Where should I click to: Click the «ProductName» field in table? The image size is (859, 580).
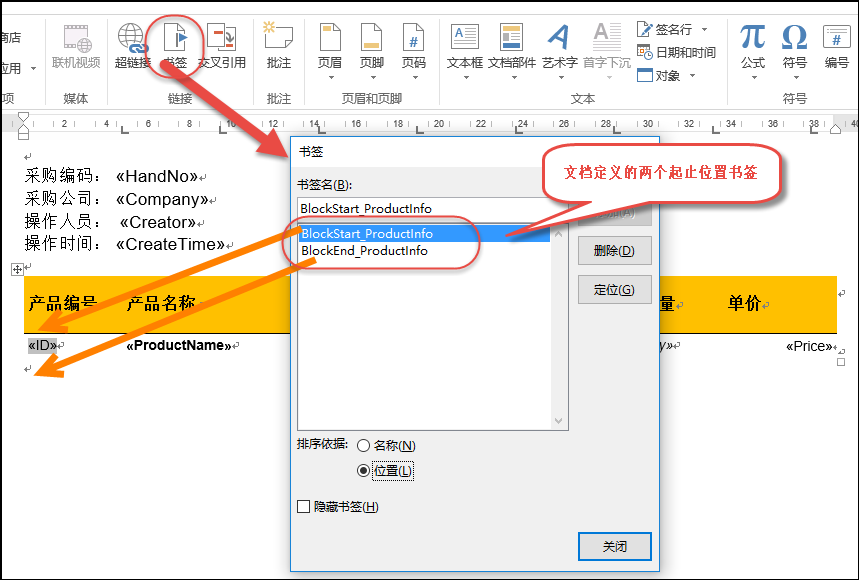[179, 346]
